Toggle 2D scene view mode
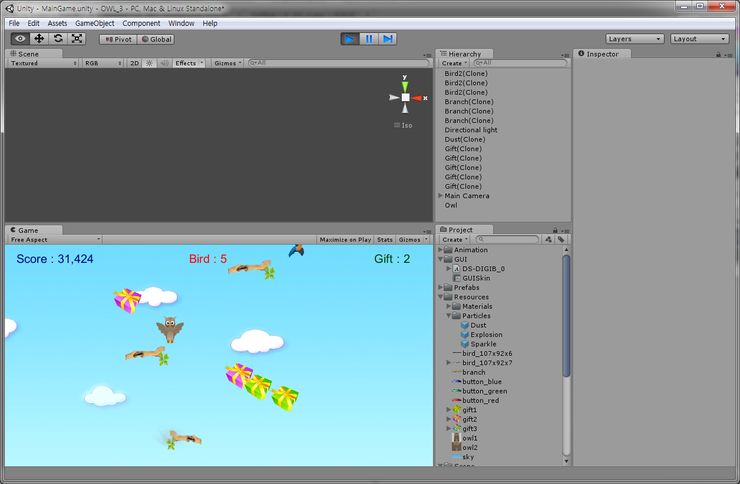740x484 pixels. (x=135, y=63)
